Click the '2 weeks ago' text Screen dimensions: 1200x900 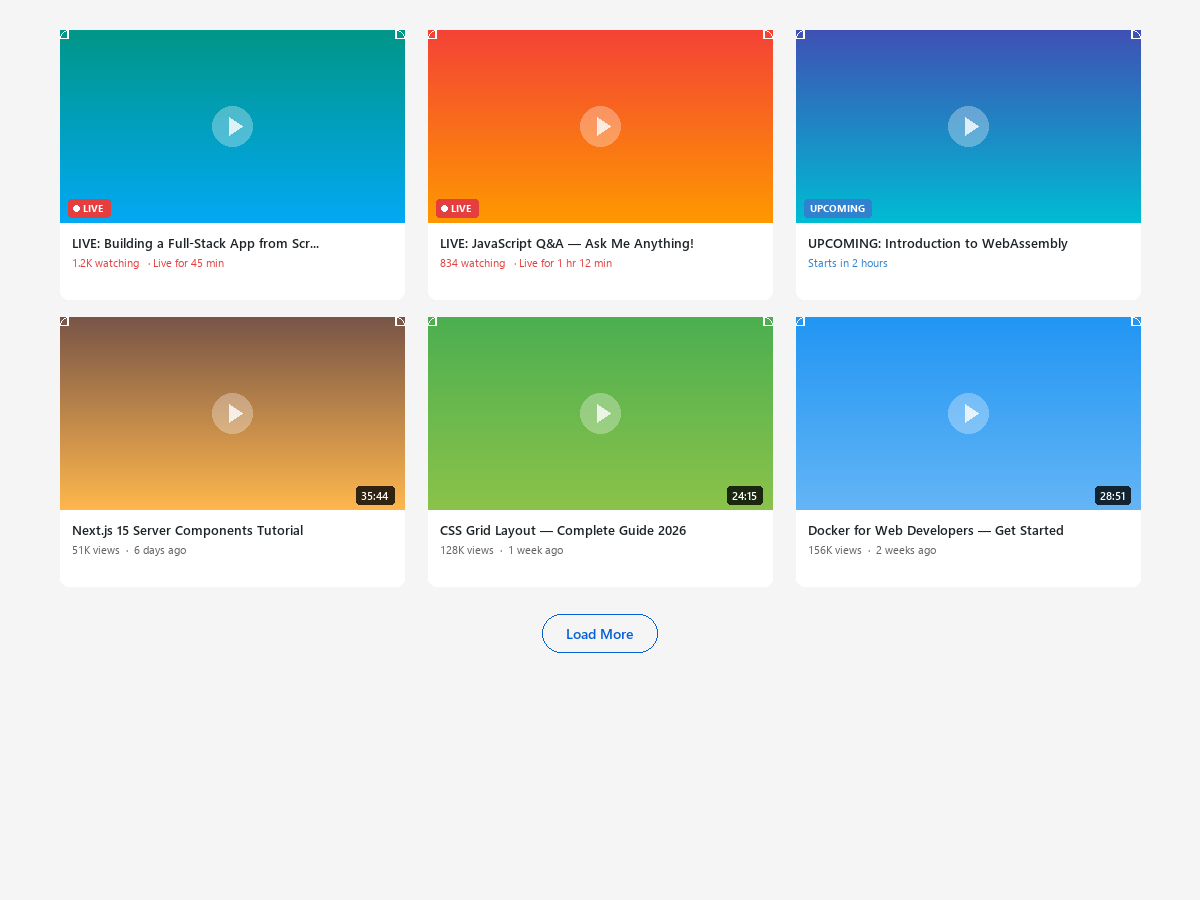click(906, 551)
